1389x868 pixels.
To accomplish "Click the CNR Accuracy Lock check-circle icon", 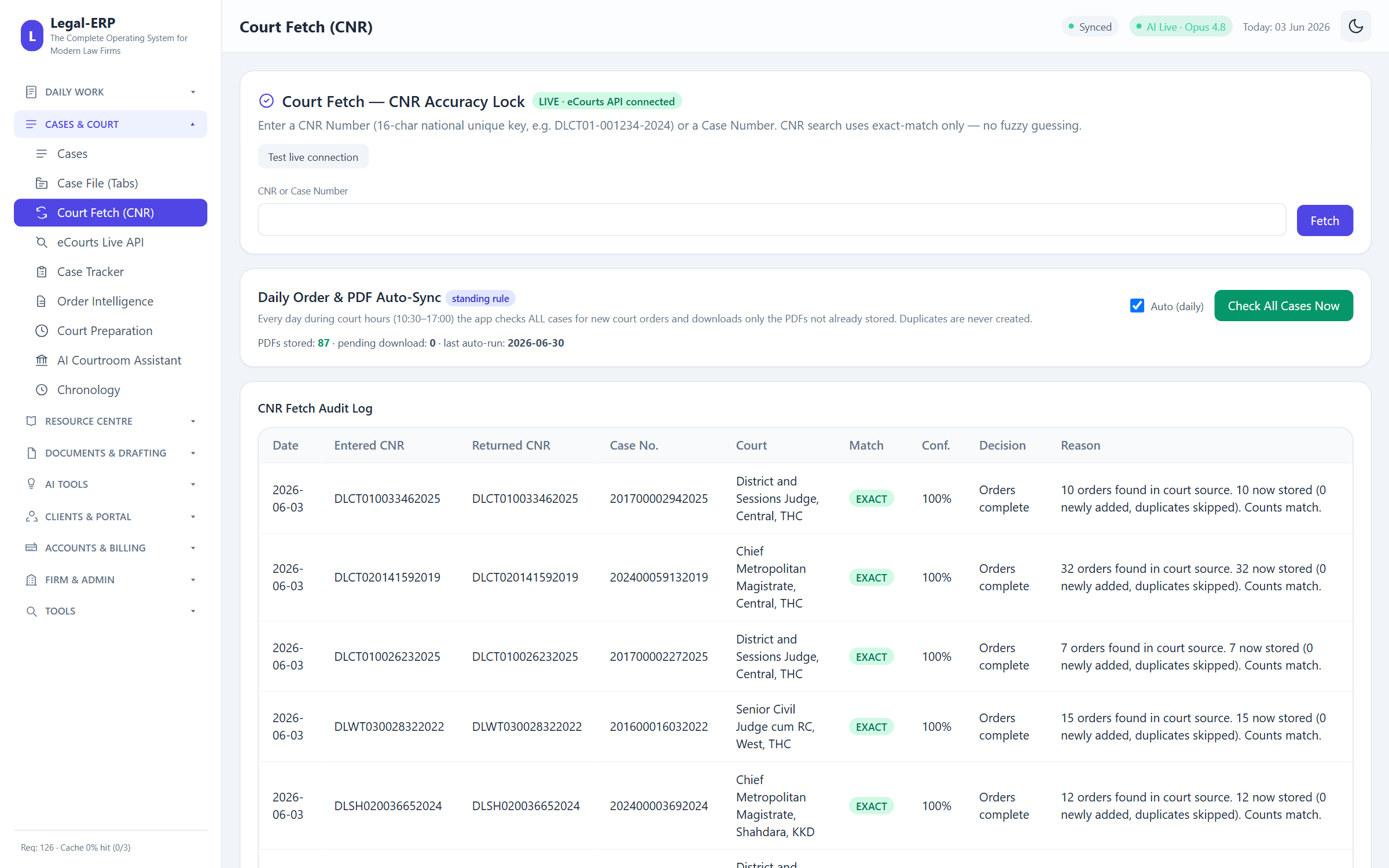I will point(266,101).
